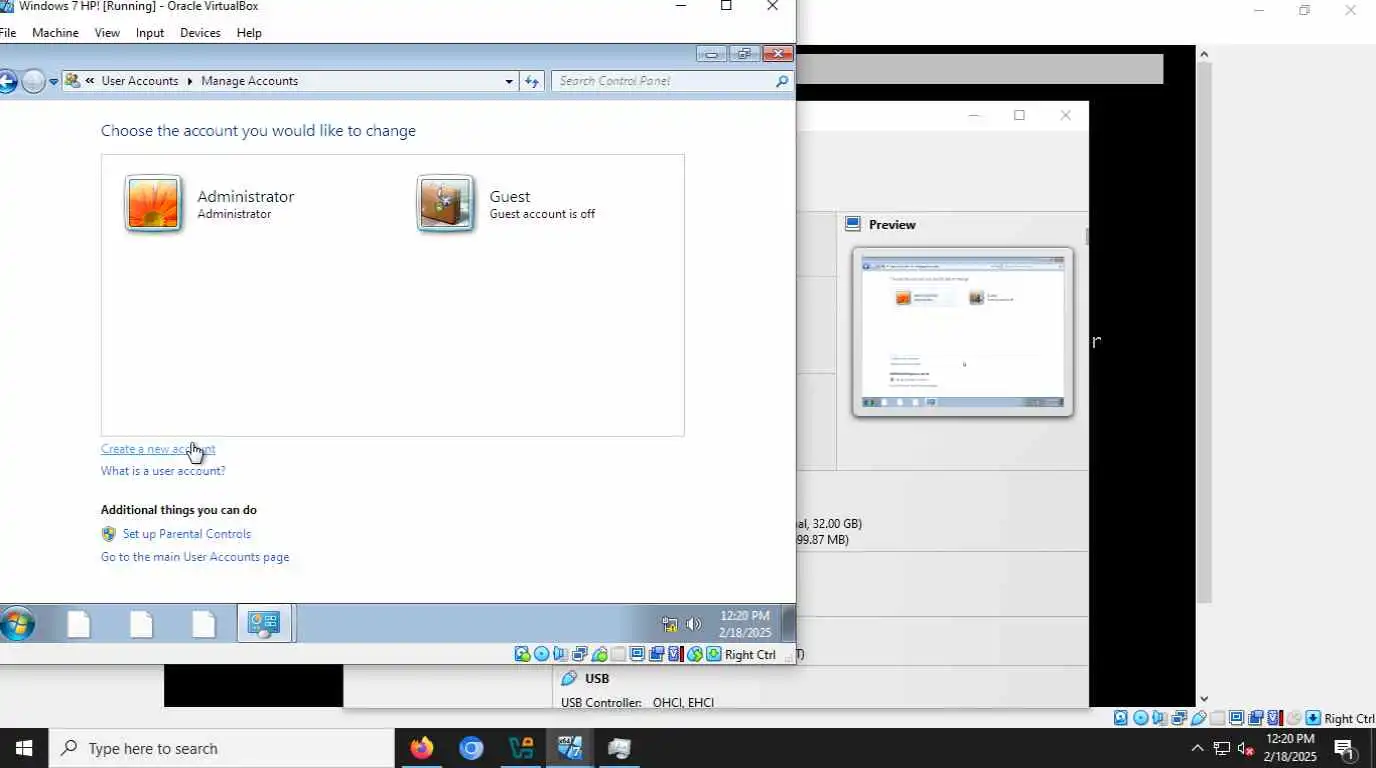The height and width of the screenshot is (768, 1376).
Task: Click front VM status bar recording icon
Action: (x=657, y=654)
